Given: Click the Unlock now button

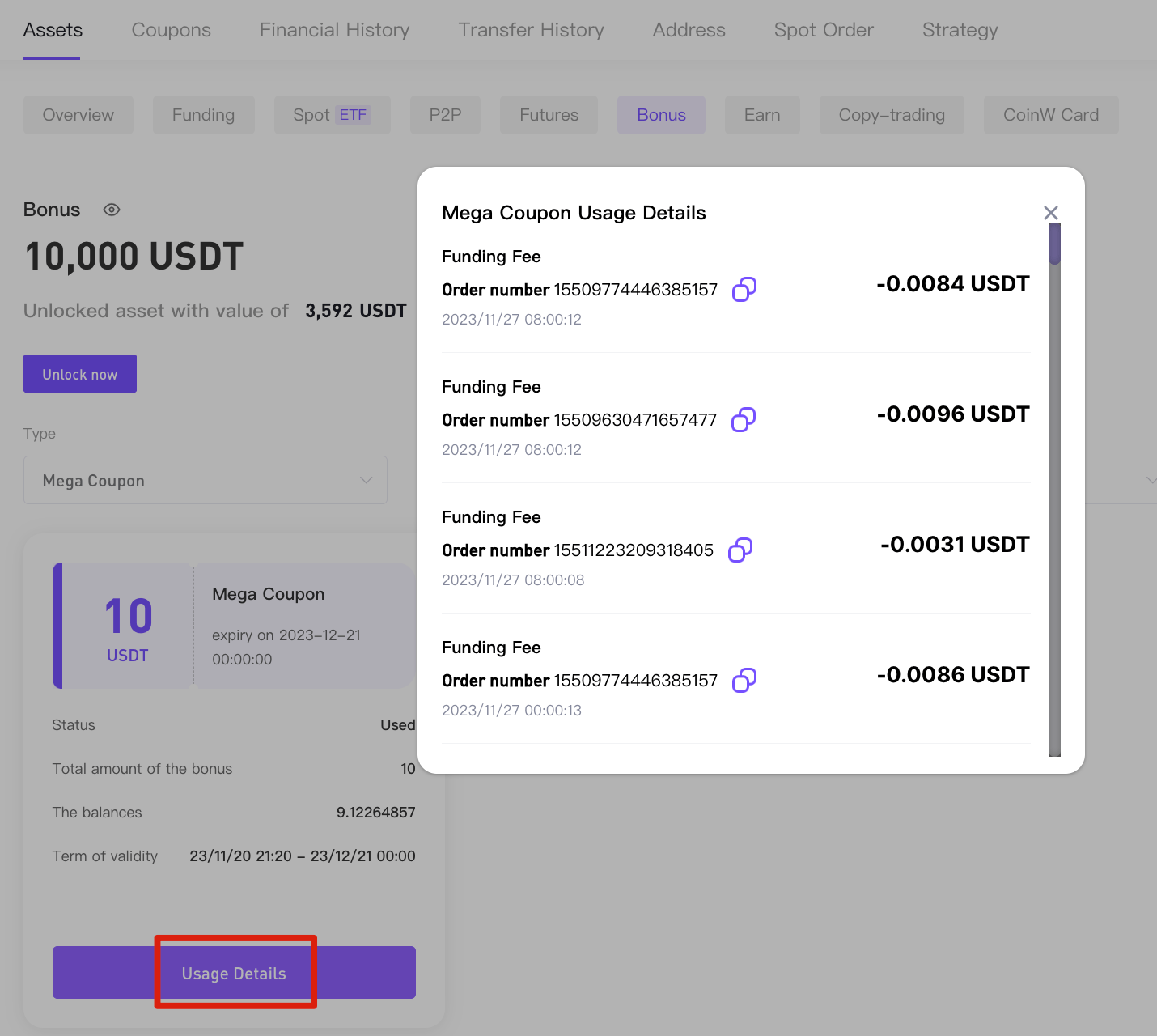Looking at the screenshot, I should (80, 373).
